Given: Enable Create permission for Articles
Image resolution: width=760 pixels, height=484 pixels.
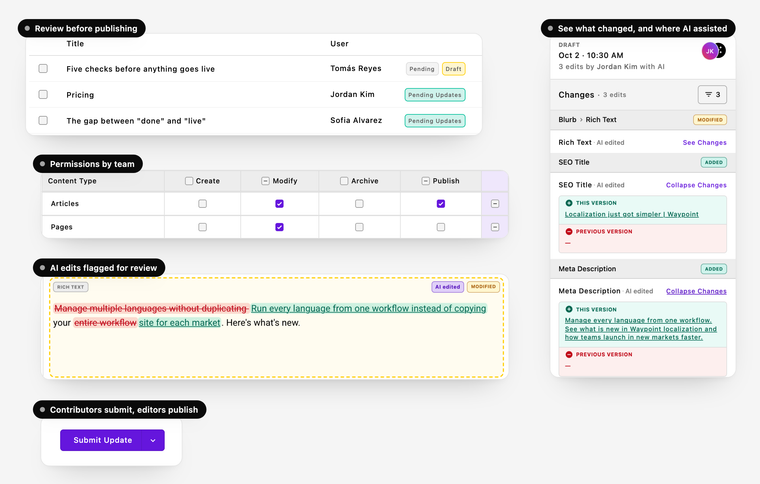Looking at the screenshot, I should point(203,204).
